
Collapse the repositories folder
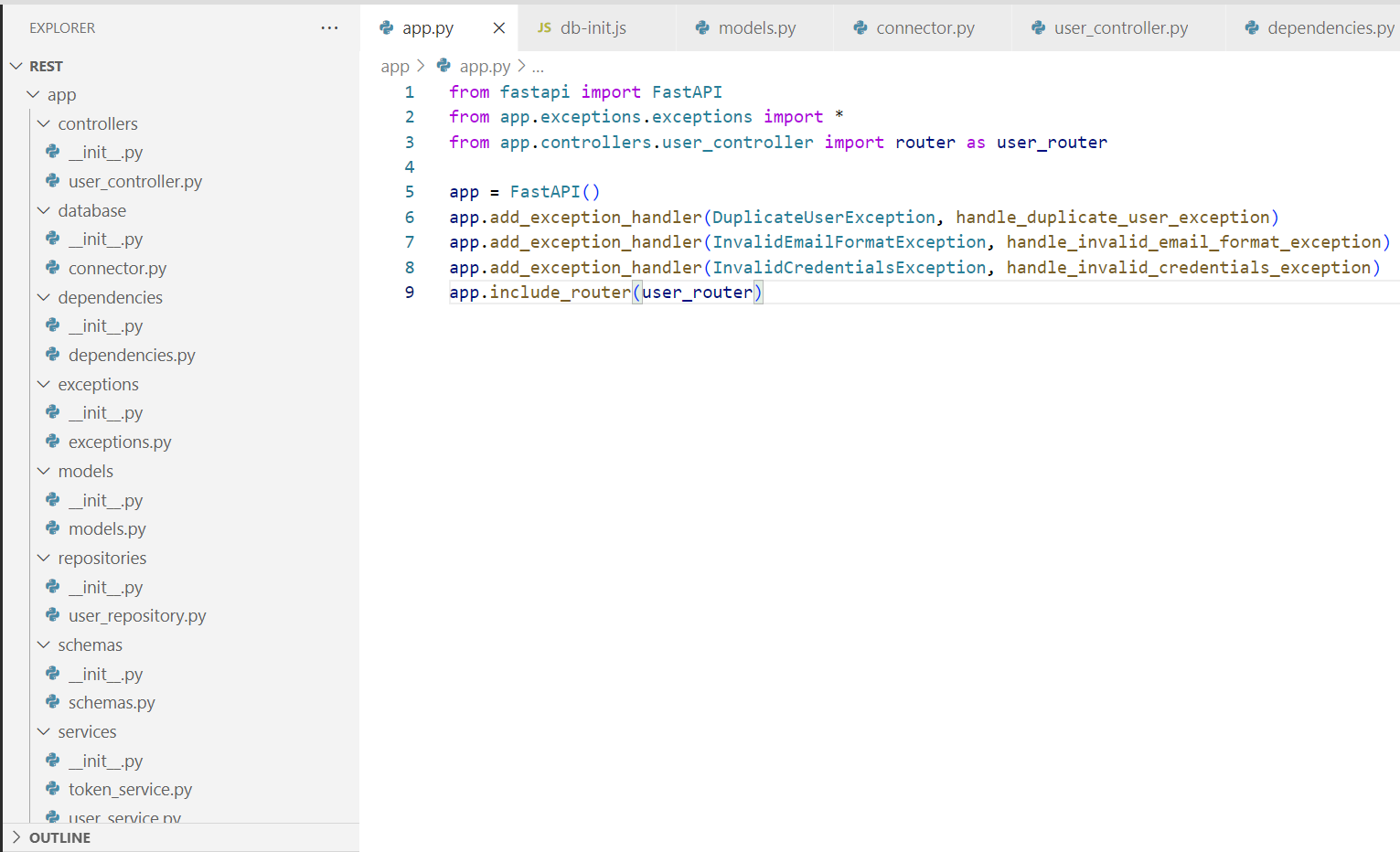coord(43,558)
